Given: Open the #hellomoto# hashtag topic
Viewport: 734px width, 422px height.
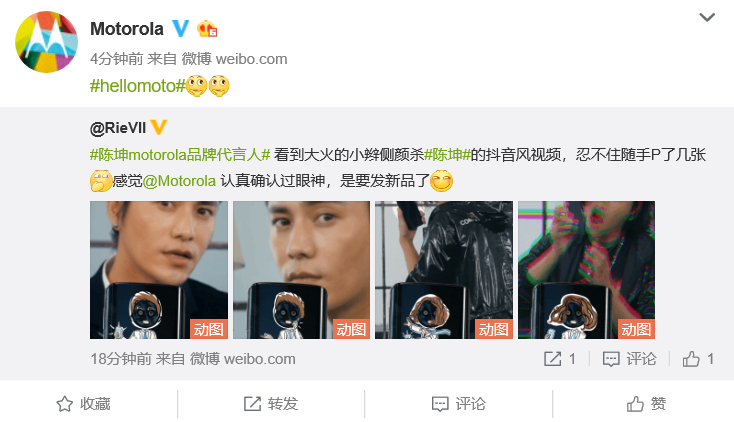Looking at the screenshot, I should tap(138, 86).
